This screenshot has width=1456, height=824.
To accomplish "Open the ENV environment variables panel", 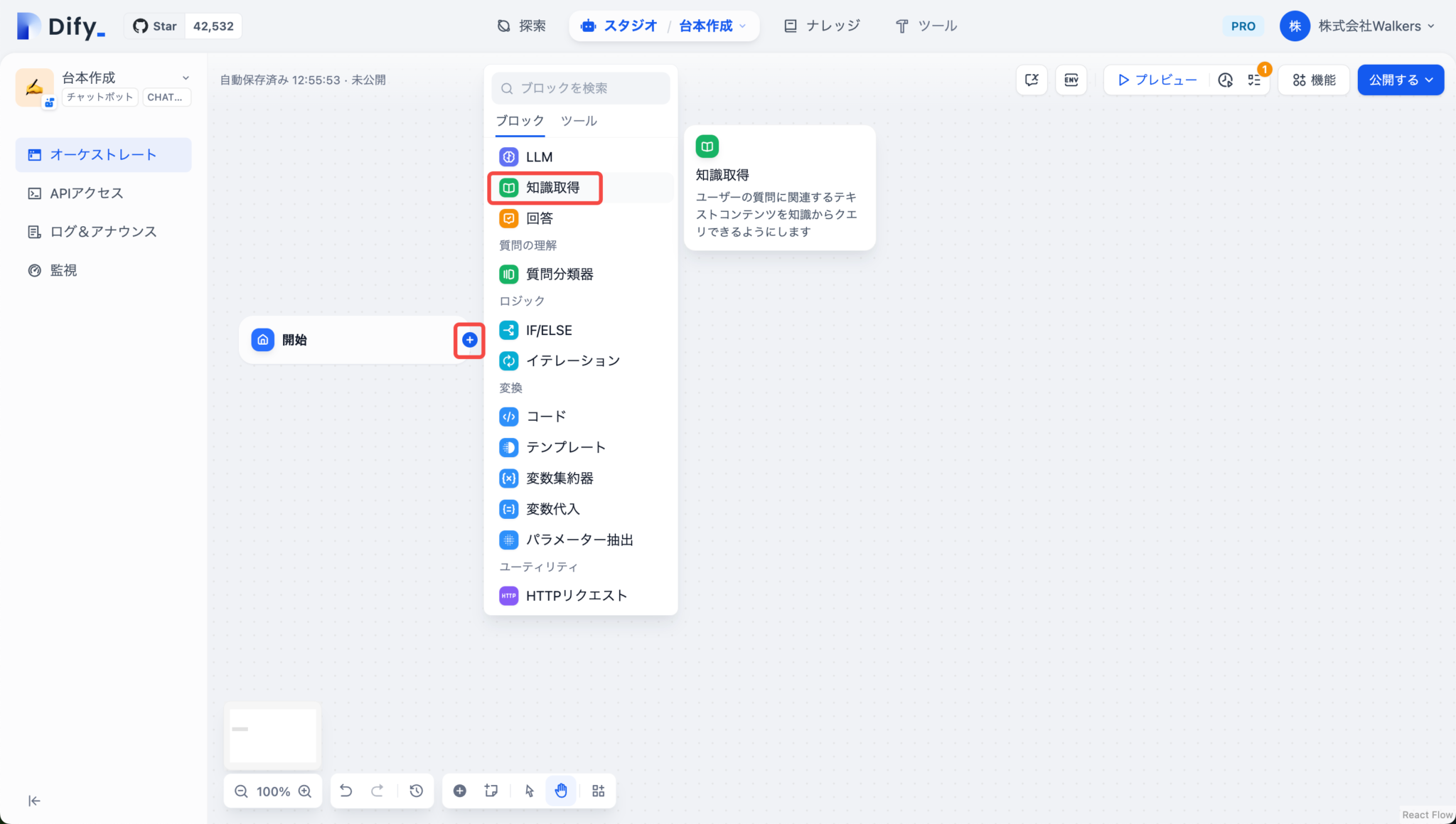I will [1071, 80].
